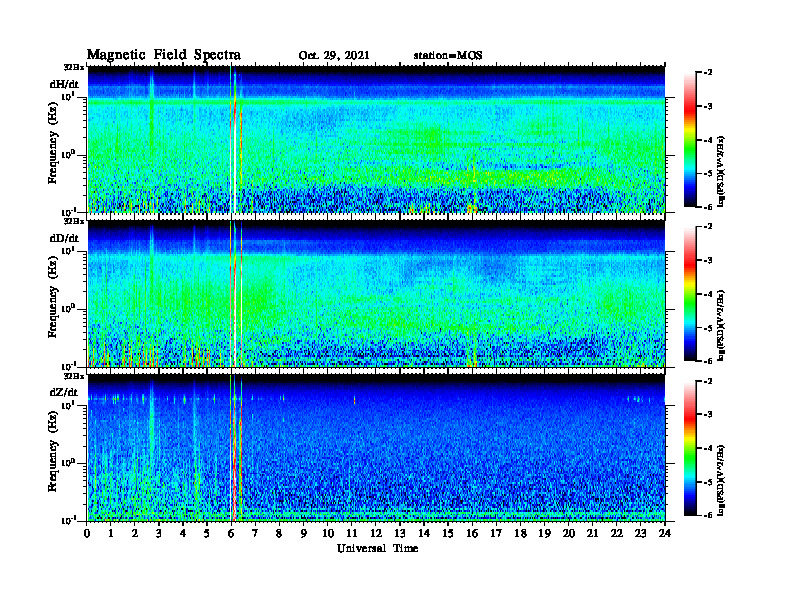This screenshot has height=612, width=792.
Task: Click inside the dH/dt spectrogram plot
Action: [376, 139]
